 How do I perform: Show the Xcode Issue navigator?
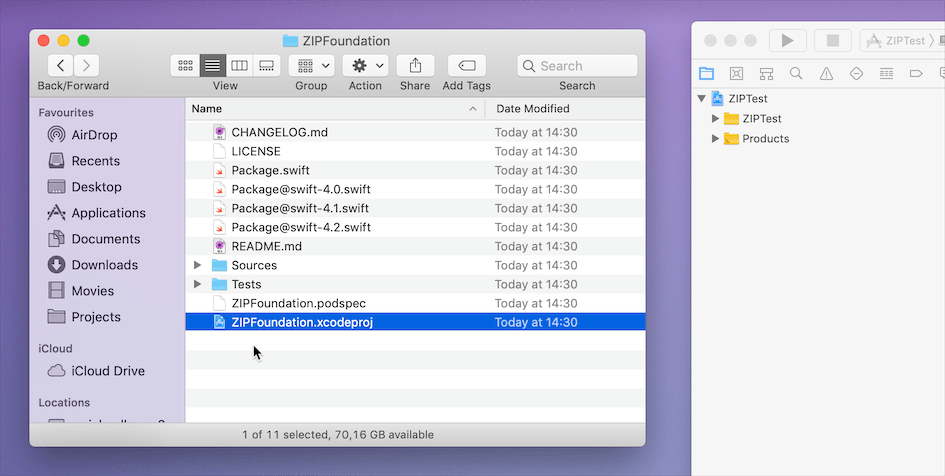tap(826, 74)
